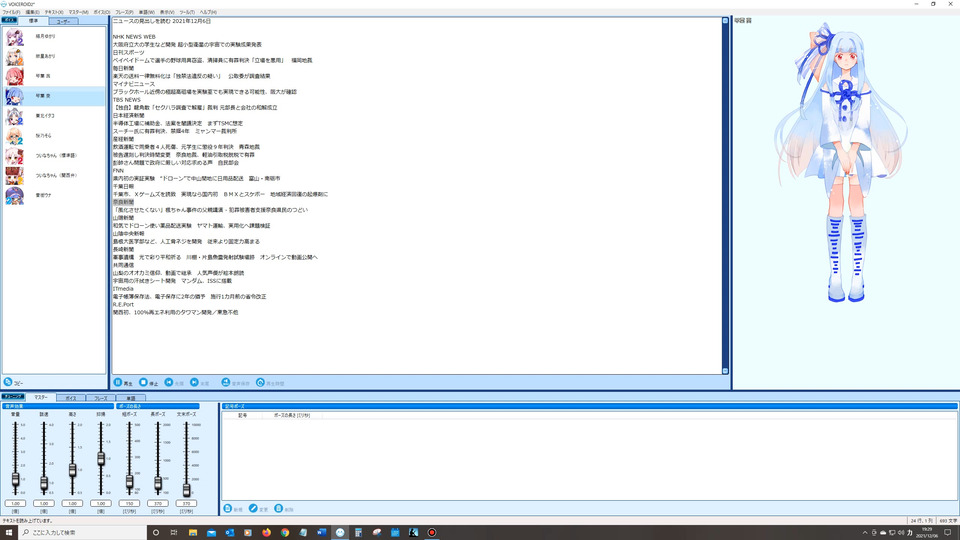Click the 停止 stop icon
This screenshot has width=960, height=540.
(143, 382)
